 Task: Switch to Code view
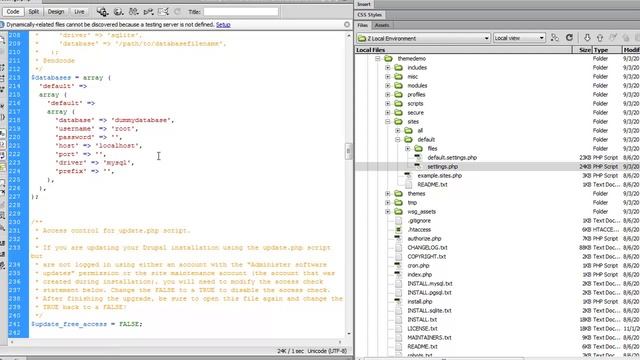click(13, 12)
